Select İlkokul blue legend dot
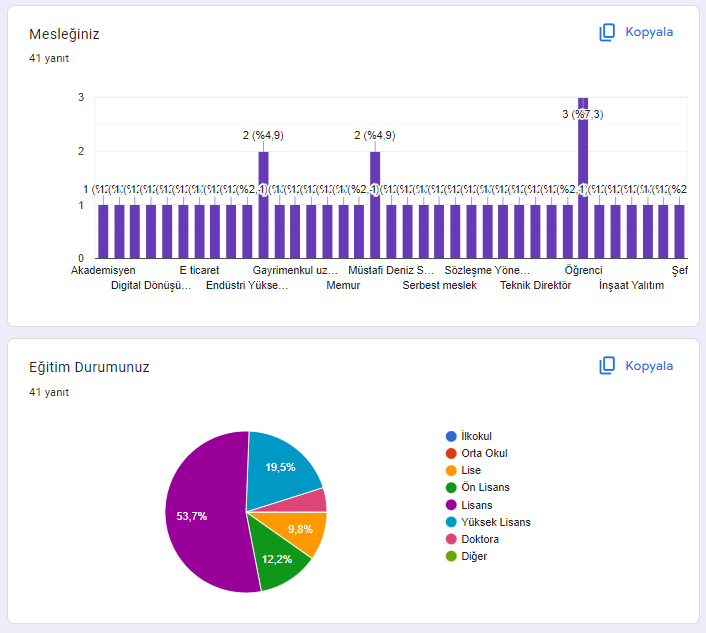 click(x=451, y=436)
